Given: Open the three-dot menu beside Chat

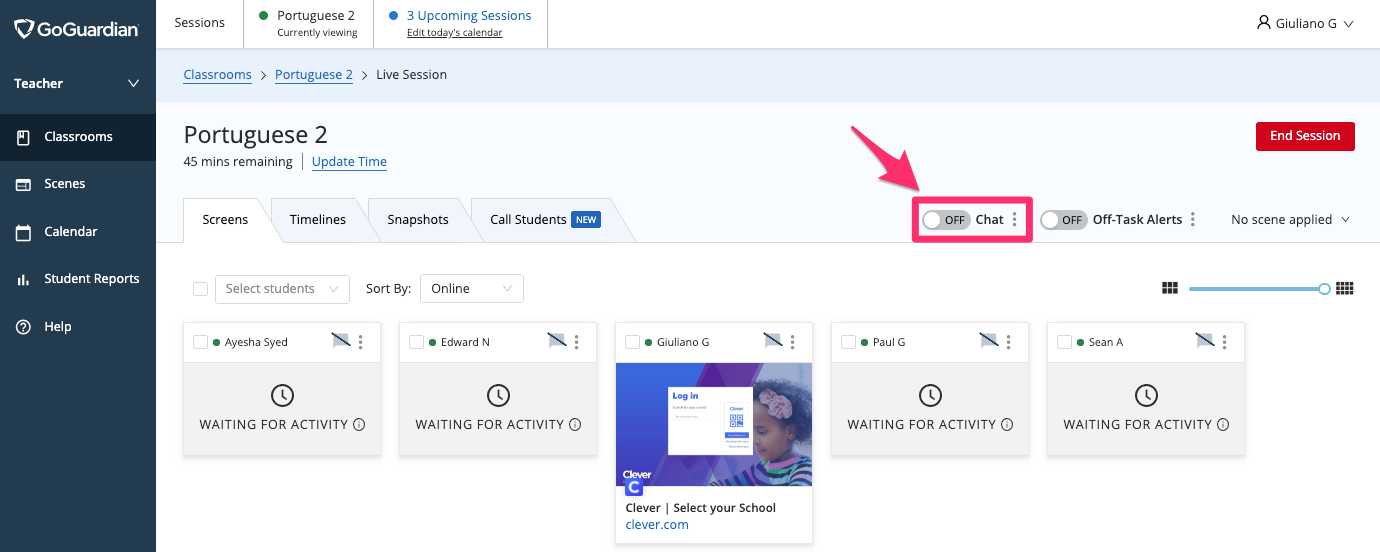Looking at the screenshot, I should coord(1015,220).
